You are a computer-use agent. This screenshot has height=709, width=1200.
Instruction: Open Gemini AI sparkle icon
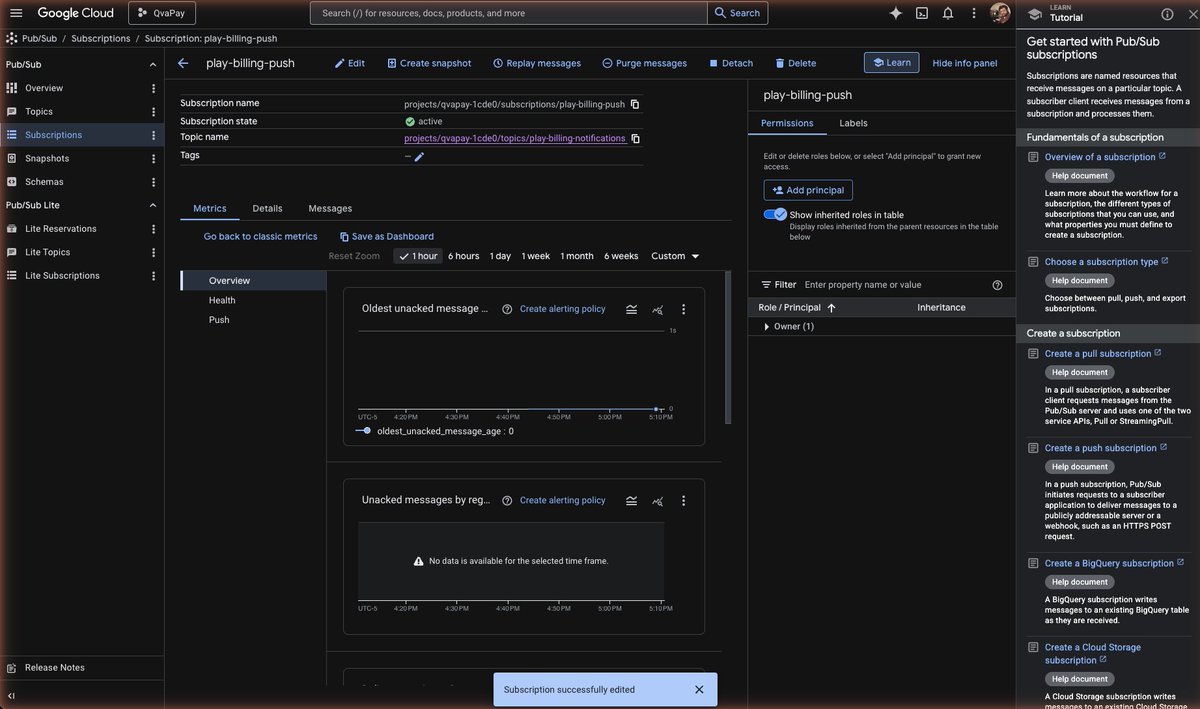tap(895, 13)
